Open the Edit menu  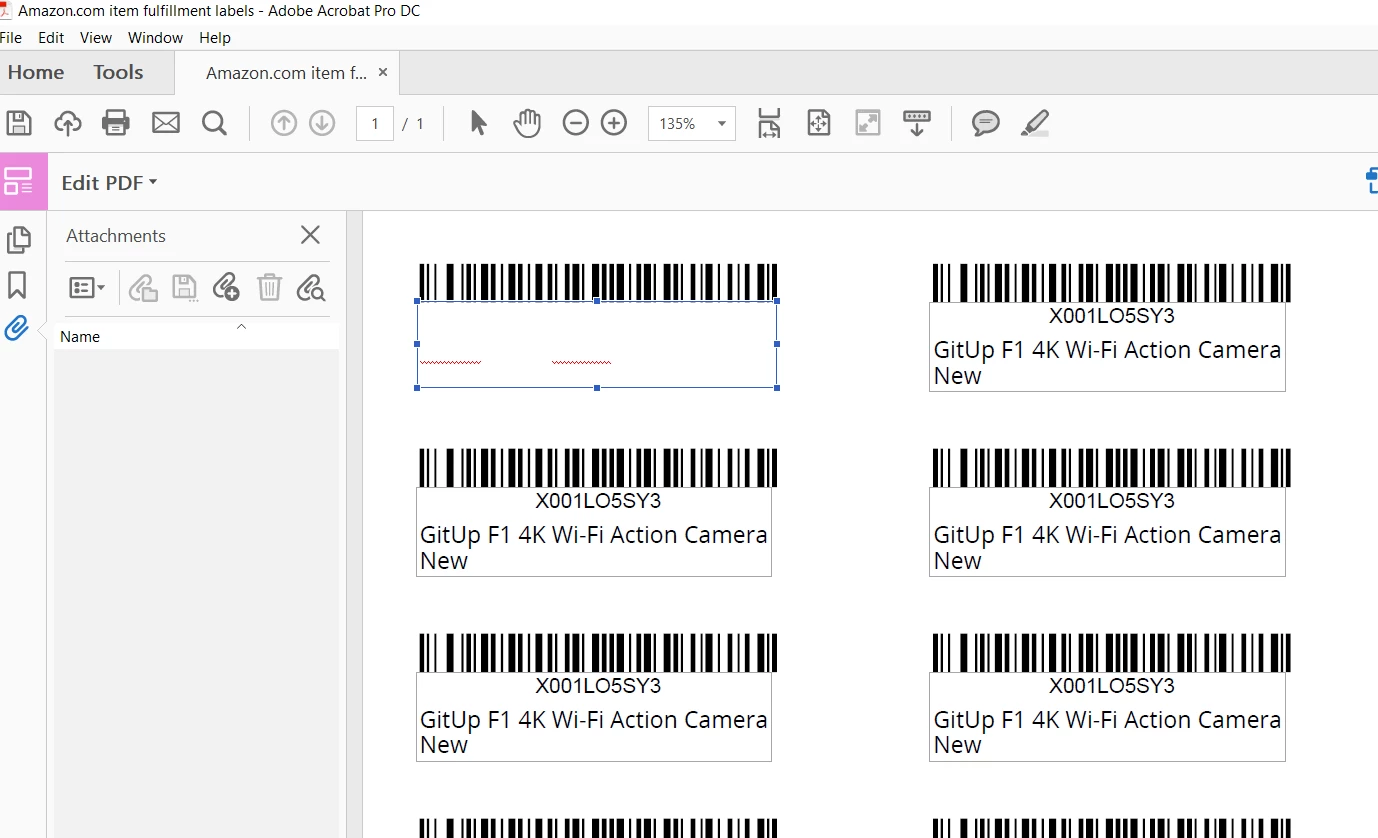[x=51, y=37]
